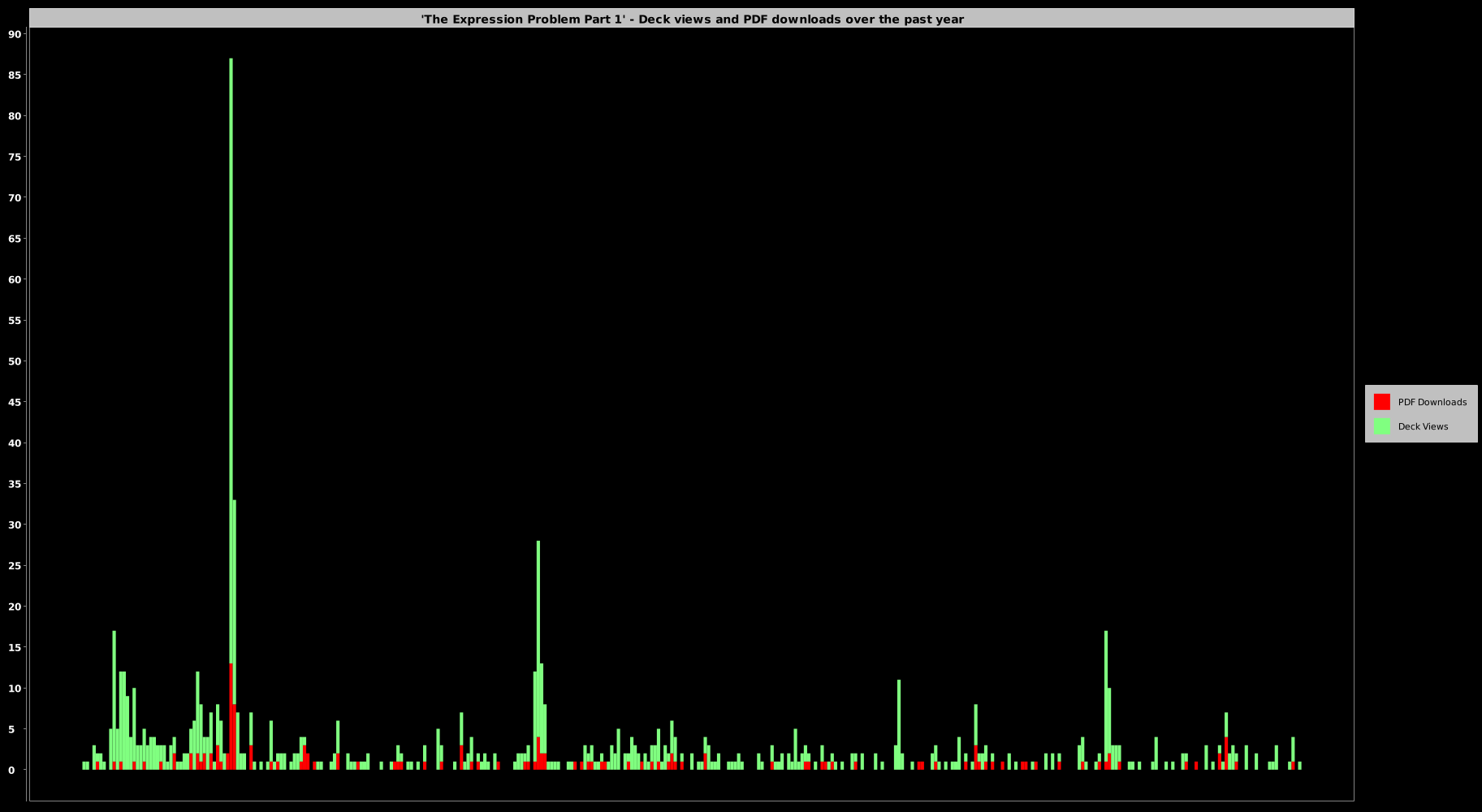Click the y-axis label 15
The image size is (1482, 812).
[x=15, y=647]
